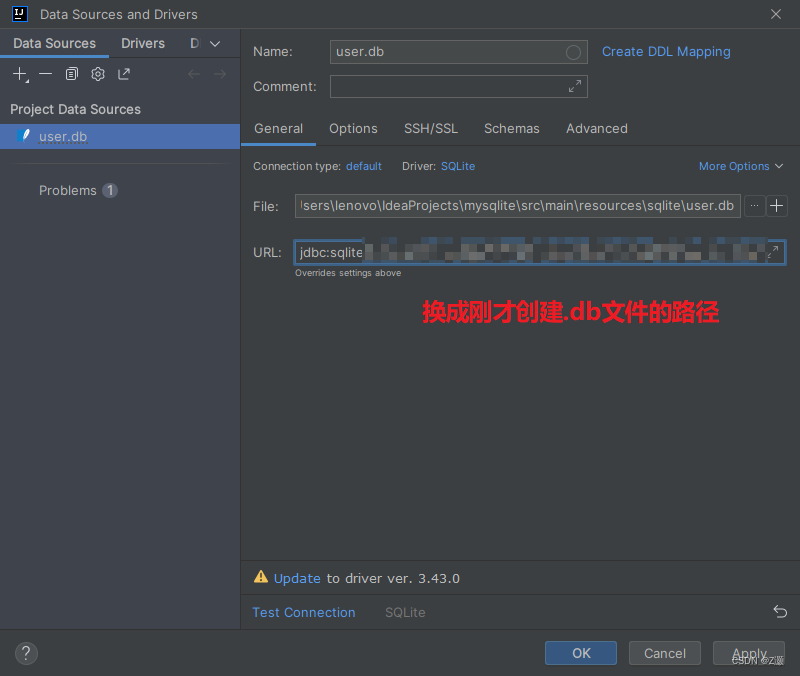Open More Options dropdown
Screen dimensions: 800x676
(x=741, y=166)
